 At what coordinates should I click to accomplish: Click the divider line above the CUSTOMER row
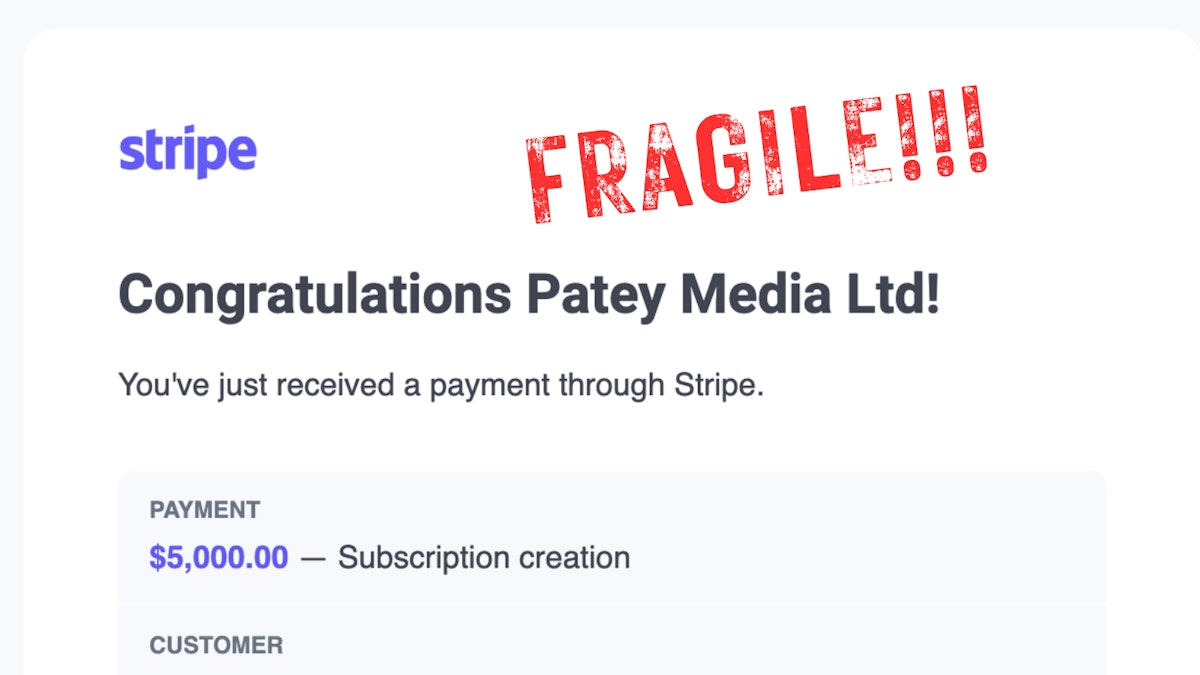[612, 604]
